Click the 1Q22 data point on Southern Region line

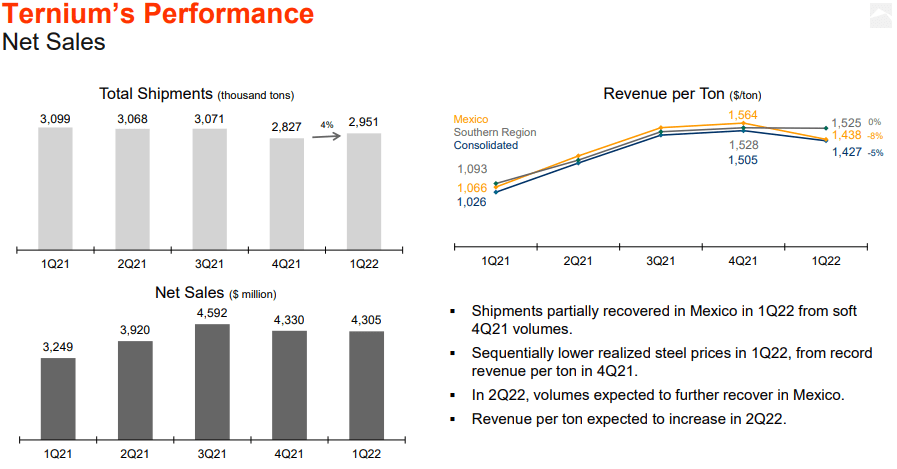tap(826, 128)
